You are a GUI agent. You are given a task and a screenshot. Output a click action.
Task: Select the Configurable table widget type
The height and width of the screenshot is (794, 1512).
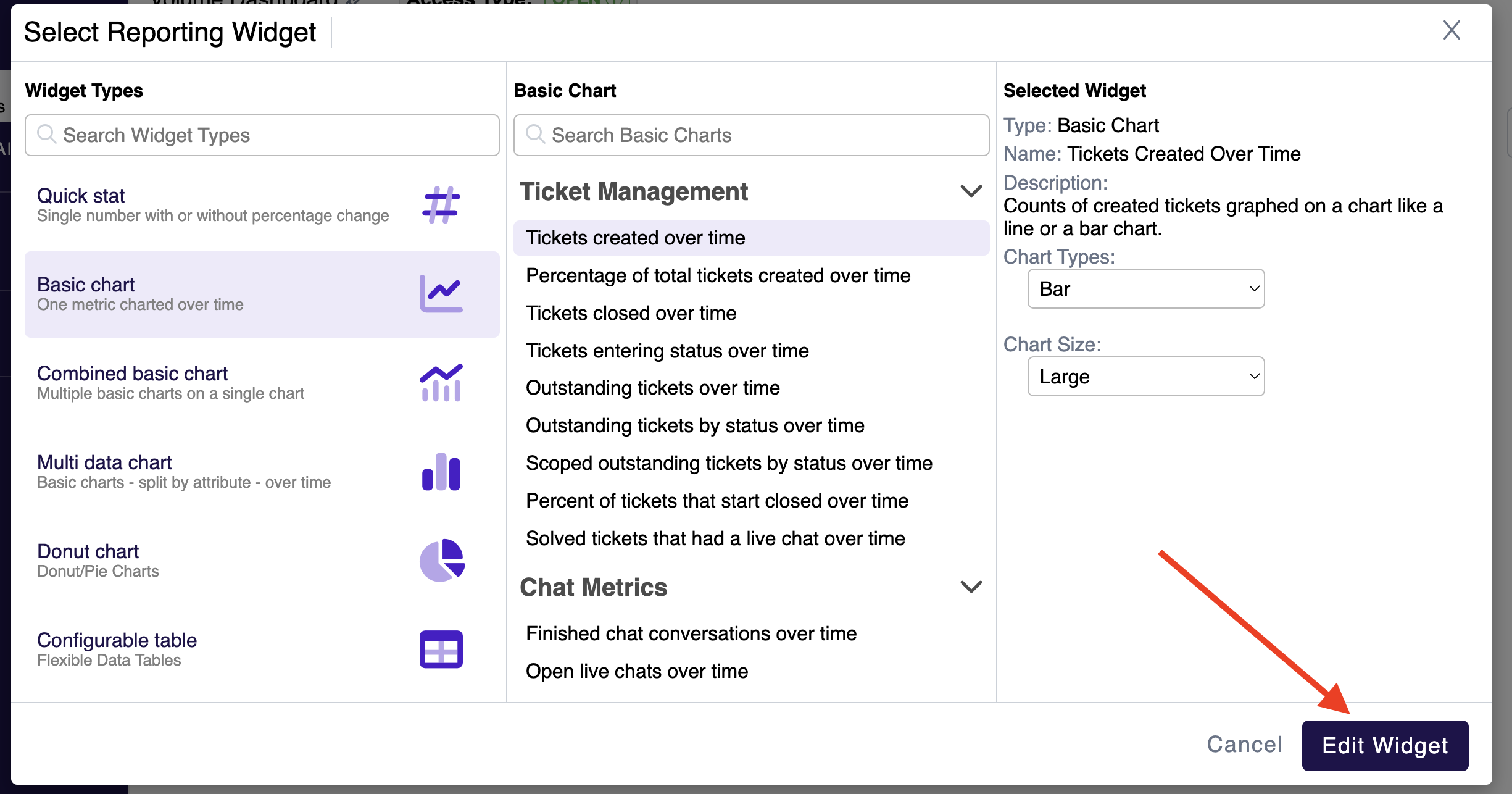[262, 650]
